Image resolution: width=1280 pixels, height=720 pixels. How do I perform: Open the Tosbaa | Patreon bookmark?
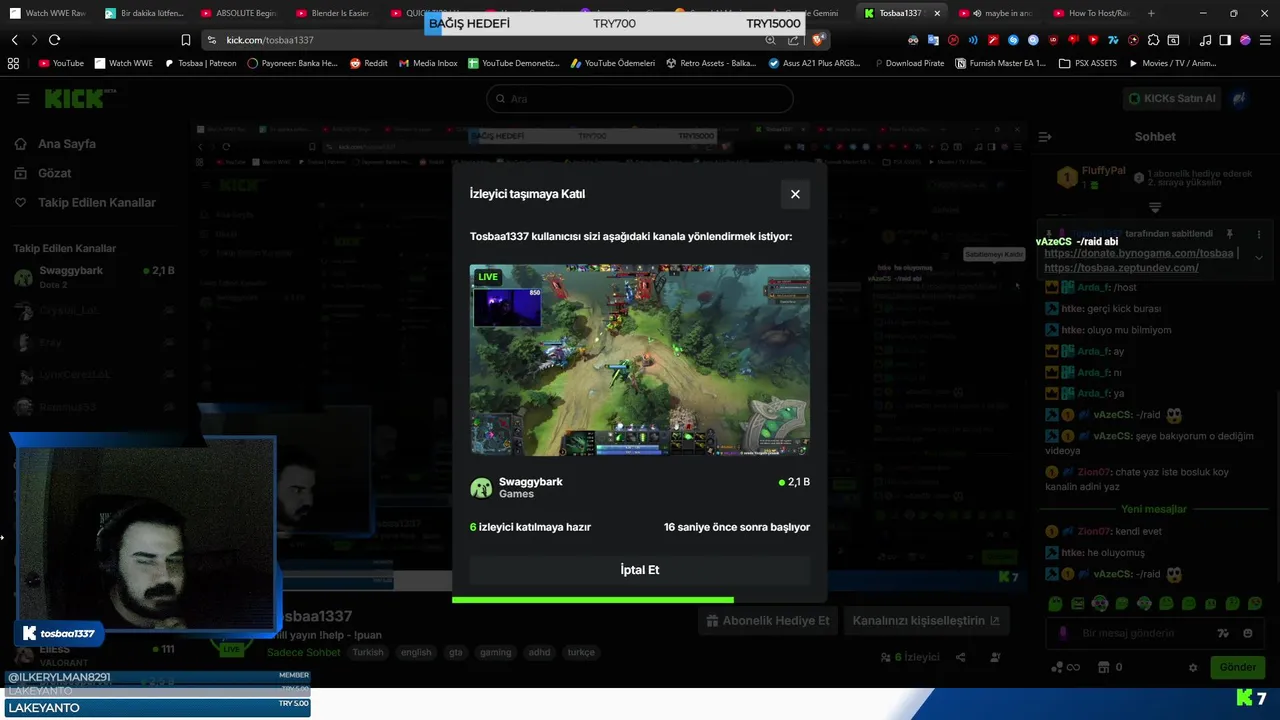(x=200, y=63)
